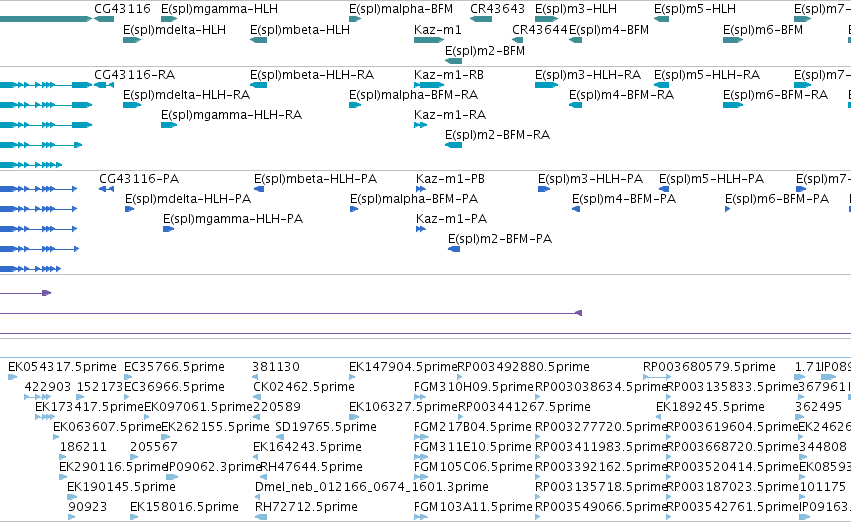The width and height of the screenshot is (851, 522).
Task: Select the E(spl)mgamma-HLH-RA transcript
Action: pos(231,115)
